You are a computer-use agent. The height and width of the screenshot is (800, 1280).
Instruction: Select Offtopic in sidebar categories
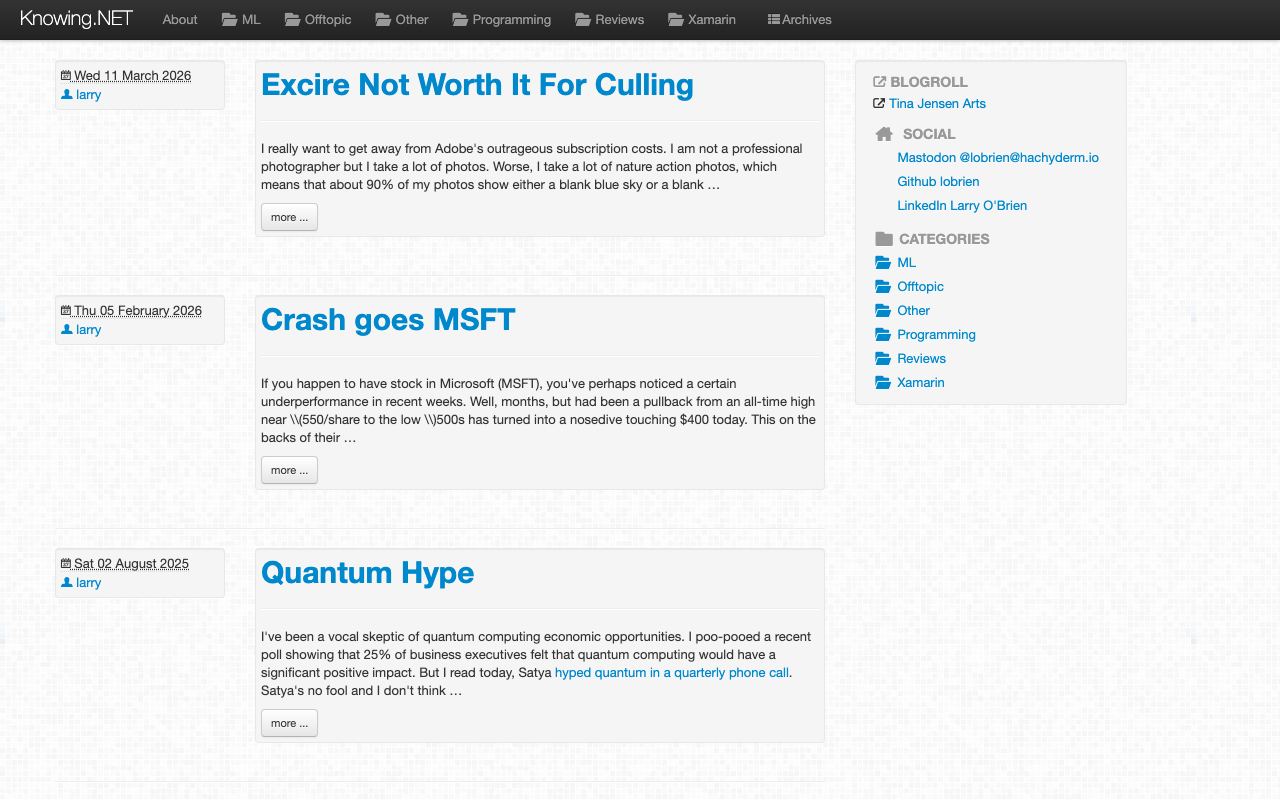[920, 286]
